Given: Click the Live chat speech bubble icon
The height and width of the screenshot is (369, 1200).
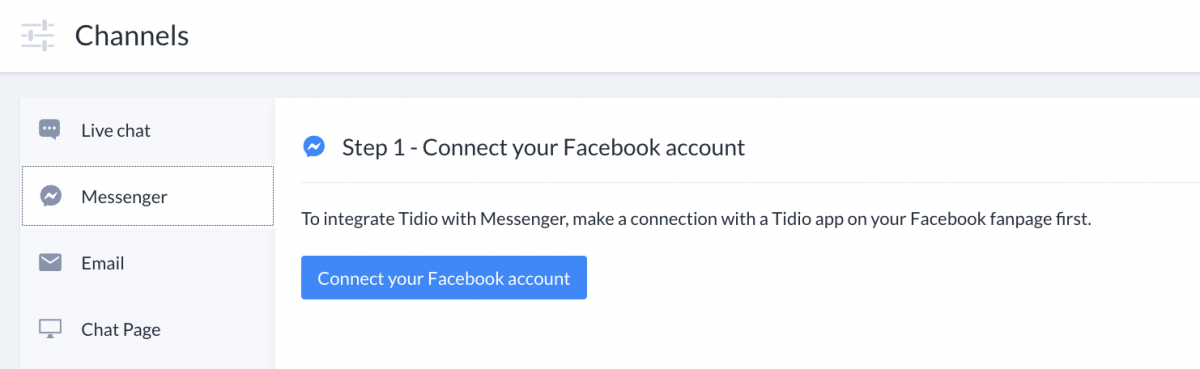Looking at the screenshot, I should (49, 130).
